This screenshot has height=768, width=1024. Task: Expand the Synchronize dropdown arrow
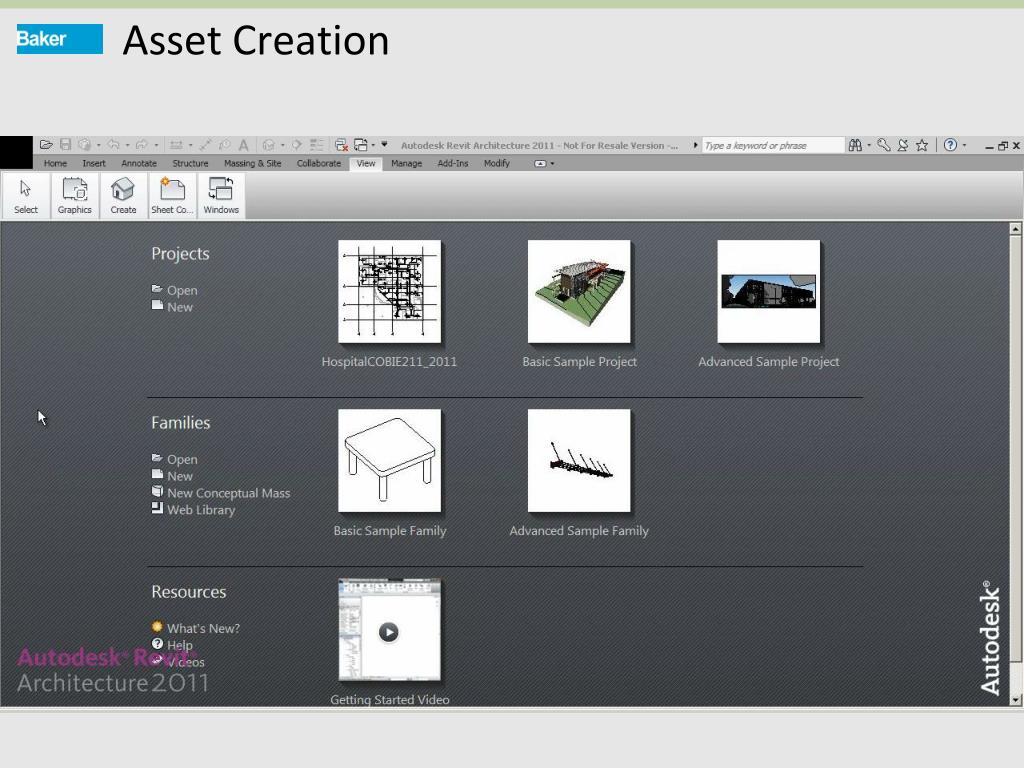(99, 146)
